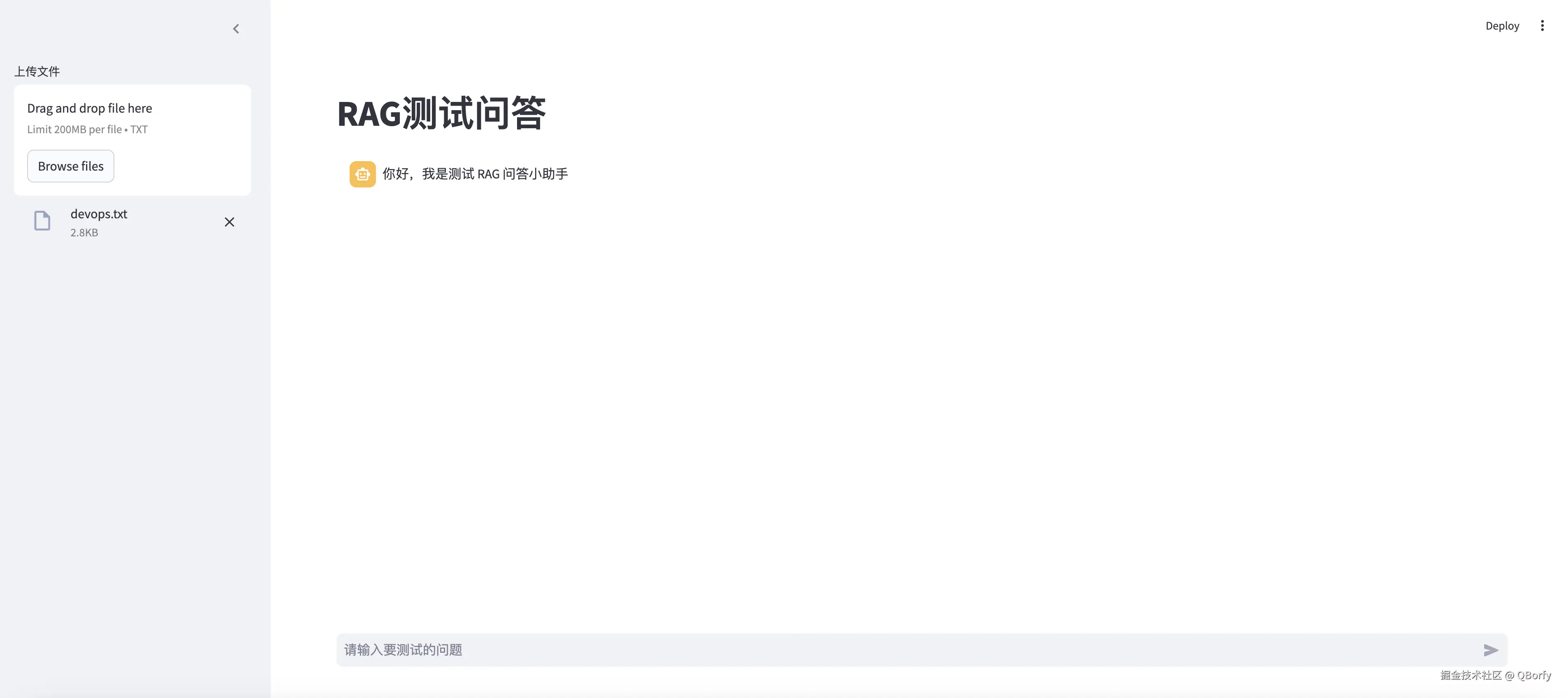
Task: Click the Drag and drop file area
Action: click(x=132, y=140)
